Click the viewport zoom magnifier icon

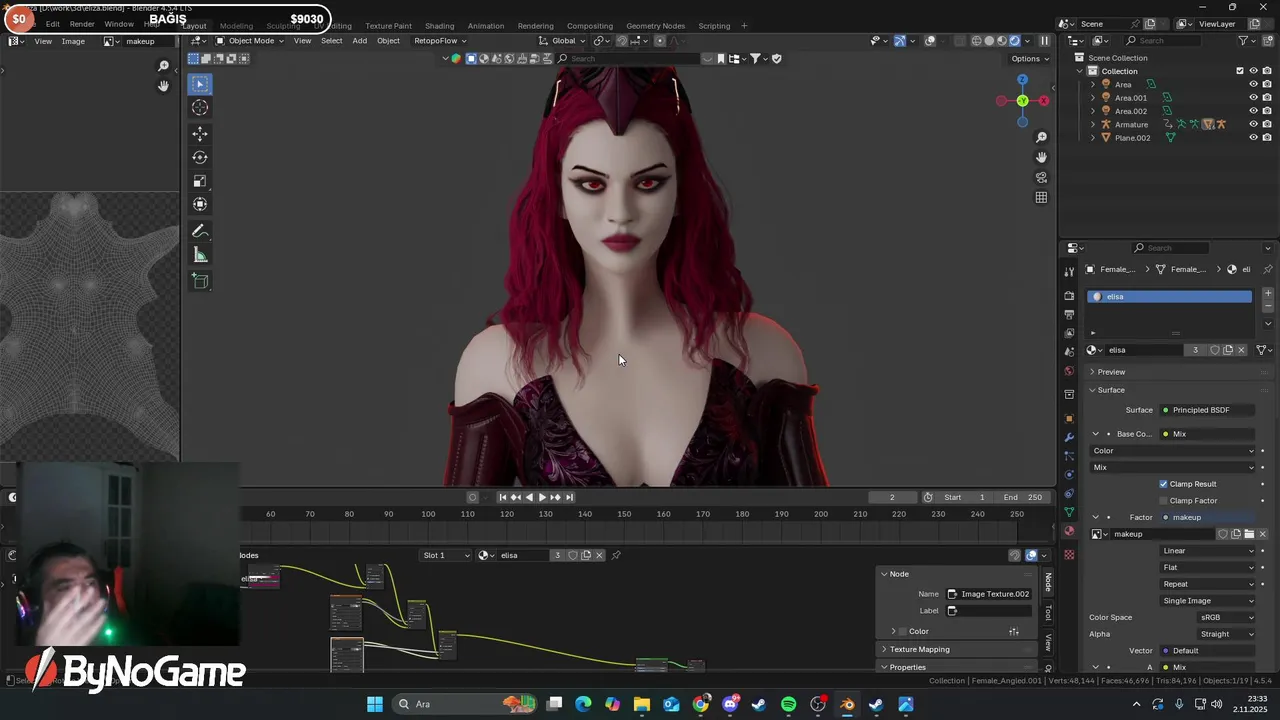(1041, 137)
